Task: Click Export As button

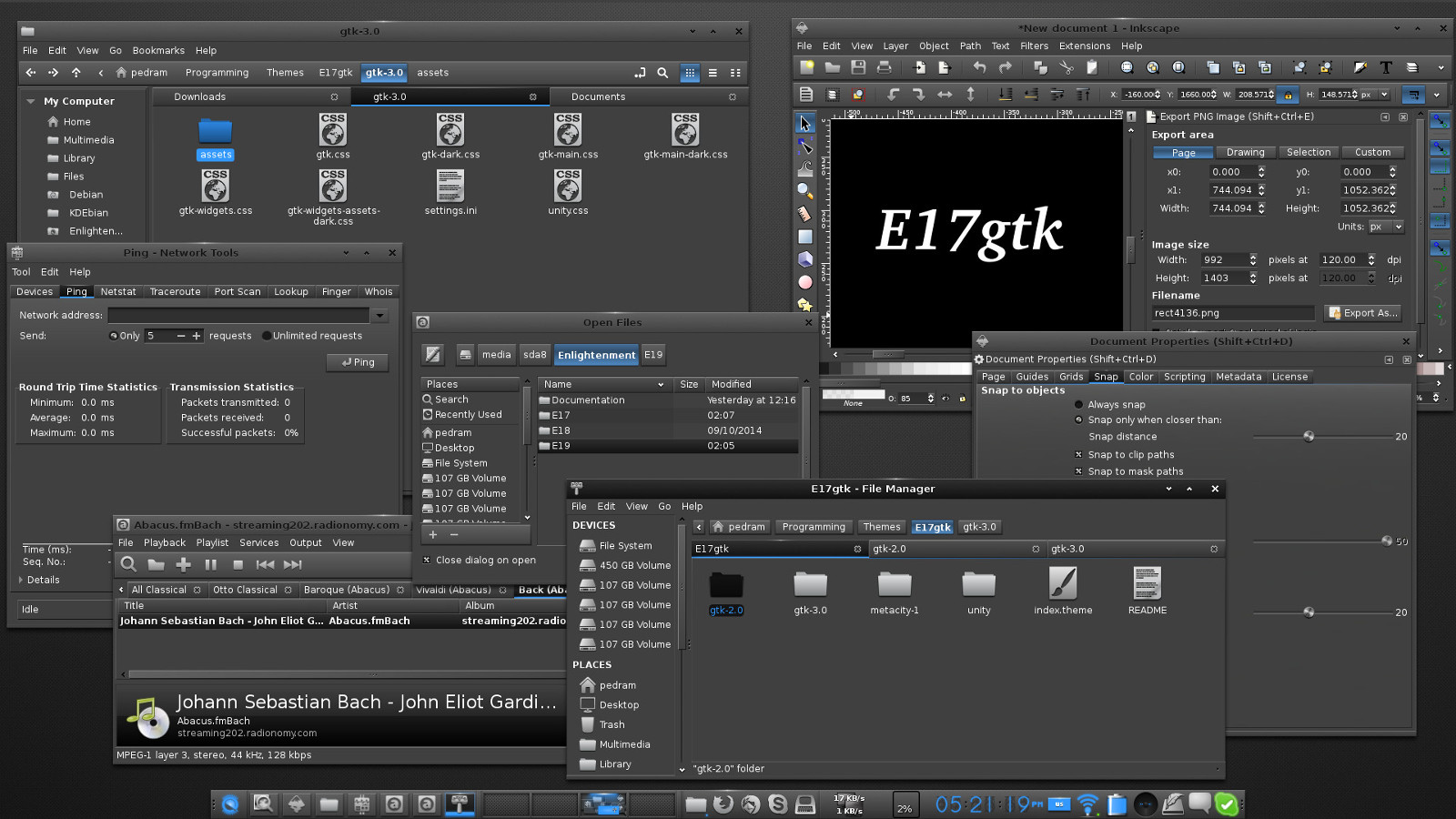Action: (1362, 313)
